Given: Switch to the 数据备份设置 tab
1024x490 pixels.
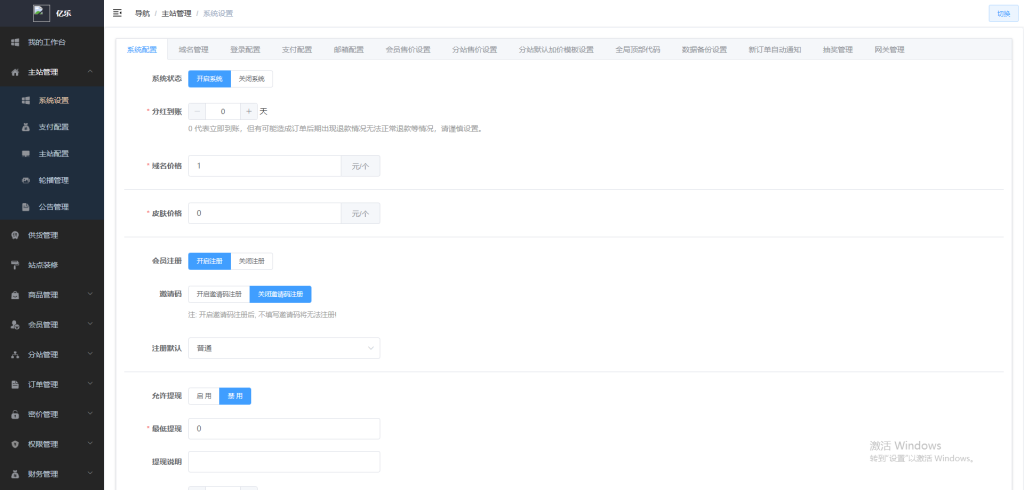Looking at the screenshot, I should pyautogui.click(x=704, y=50).
